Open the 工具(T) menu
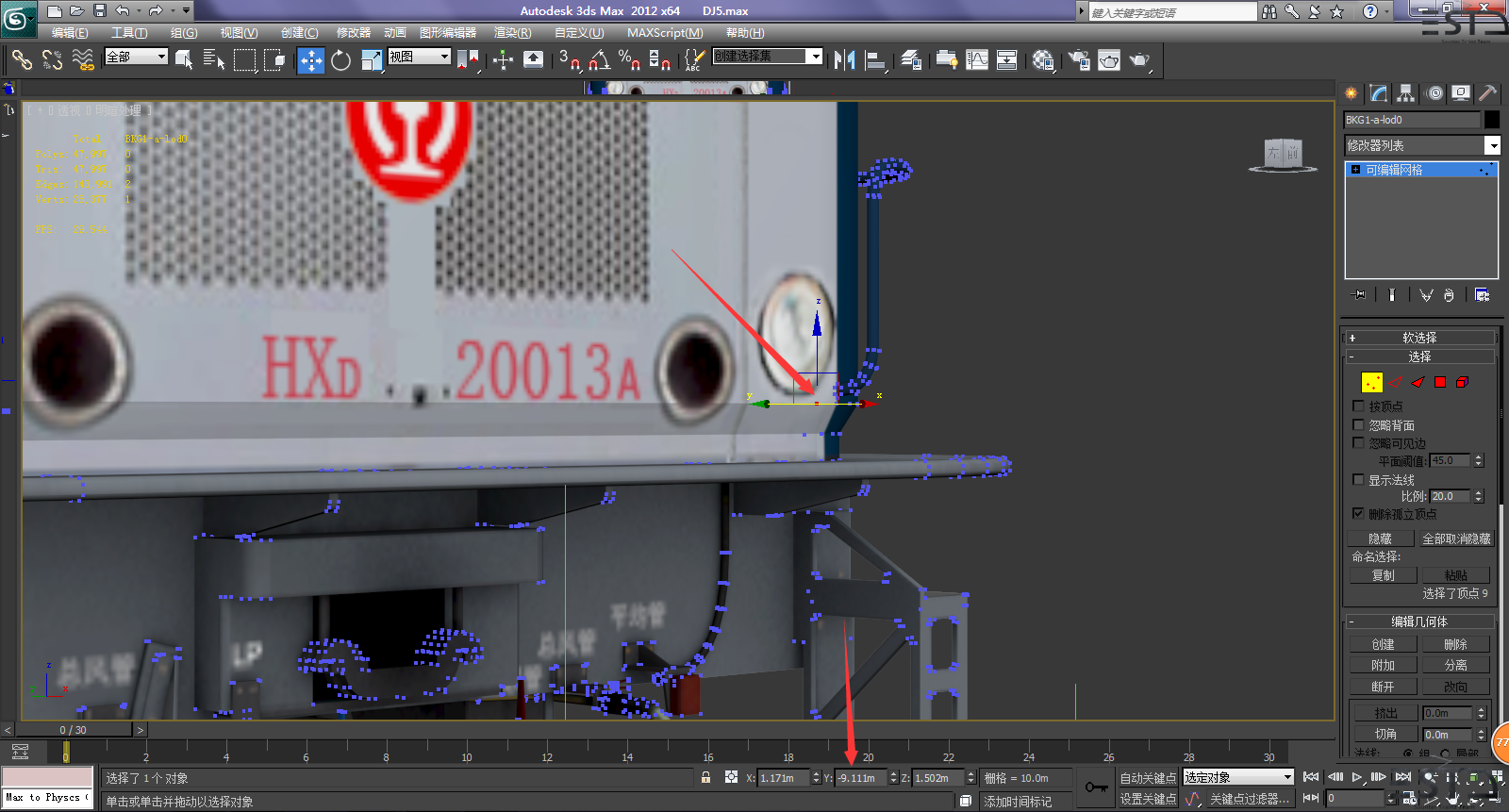 (x=129, y=33)
